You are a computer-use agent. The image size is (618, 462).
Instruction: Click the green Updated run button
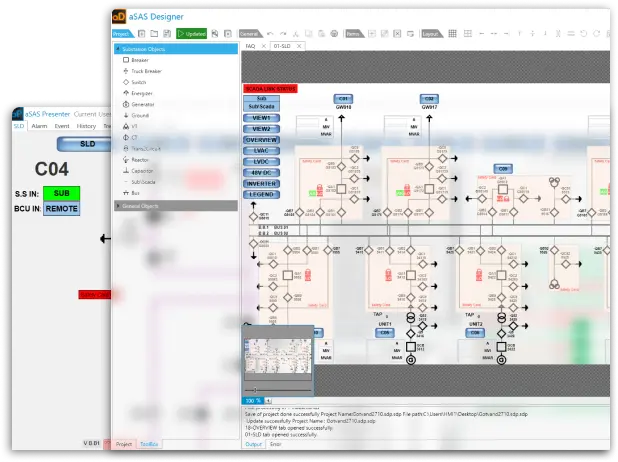point(192,34)
